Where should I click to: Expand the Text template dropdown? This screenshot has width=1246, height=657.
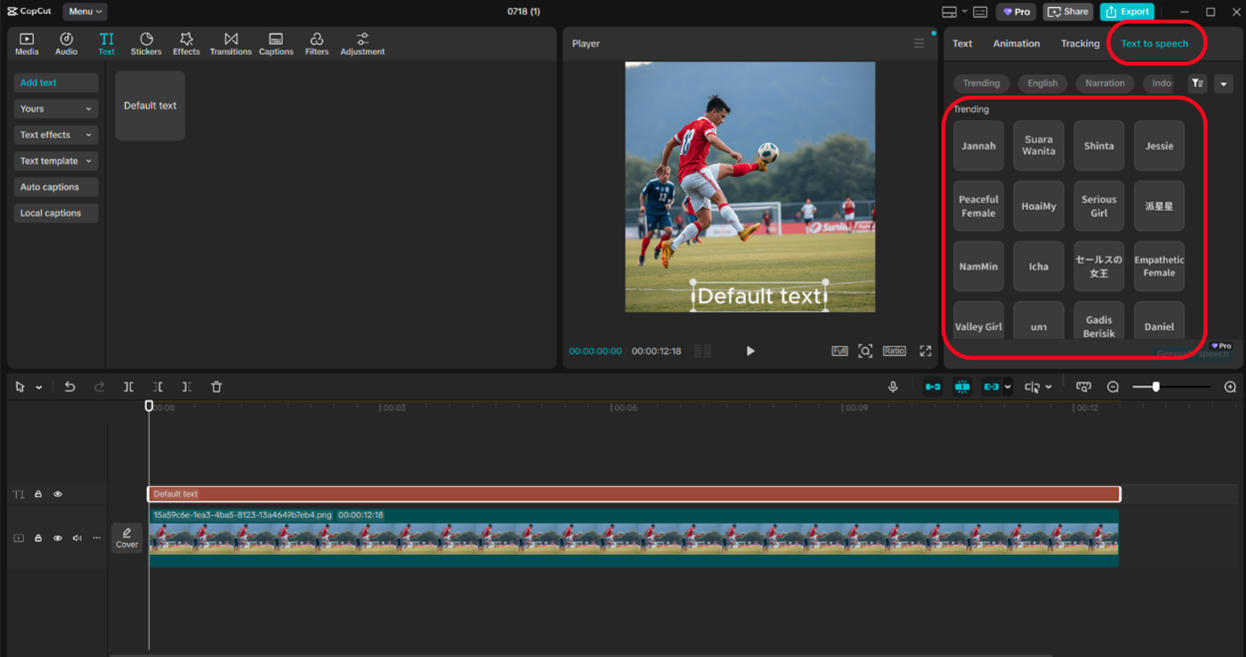tap(56, 161)
